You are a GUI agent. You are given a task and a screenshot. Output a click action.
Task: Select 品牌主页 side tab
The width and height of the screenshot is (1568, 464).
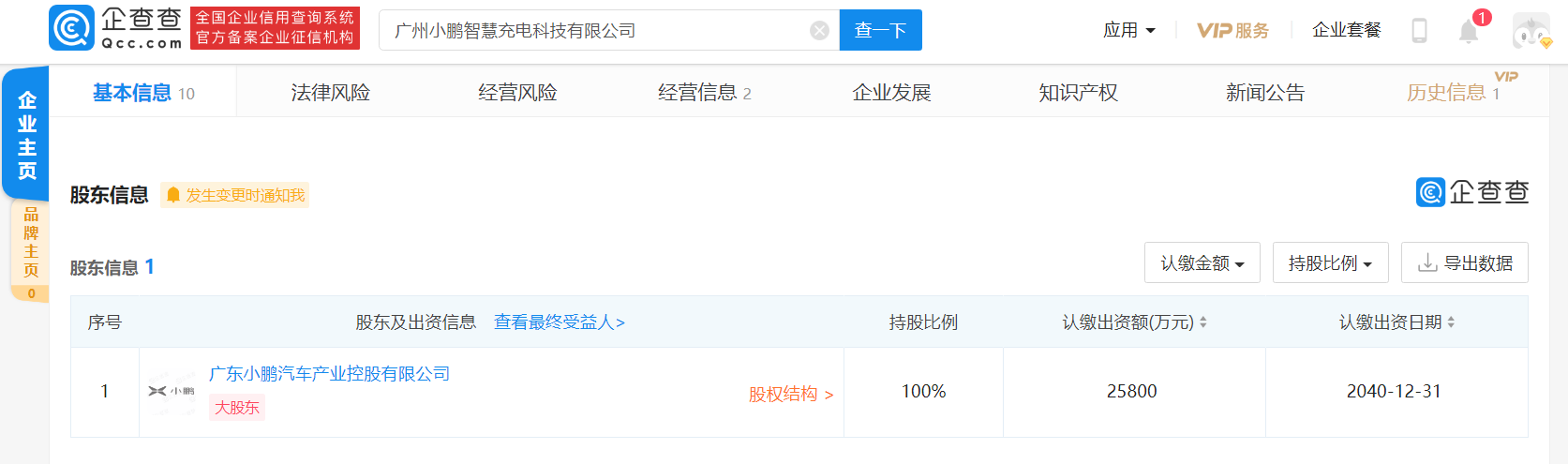coord(30,251)
